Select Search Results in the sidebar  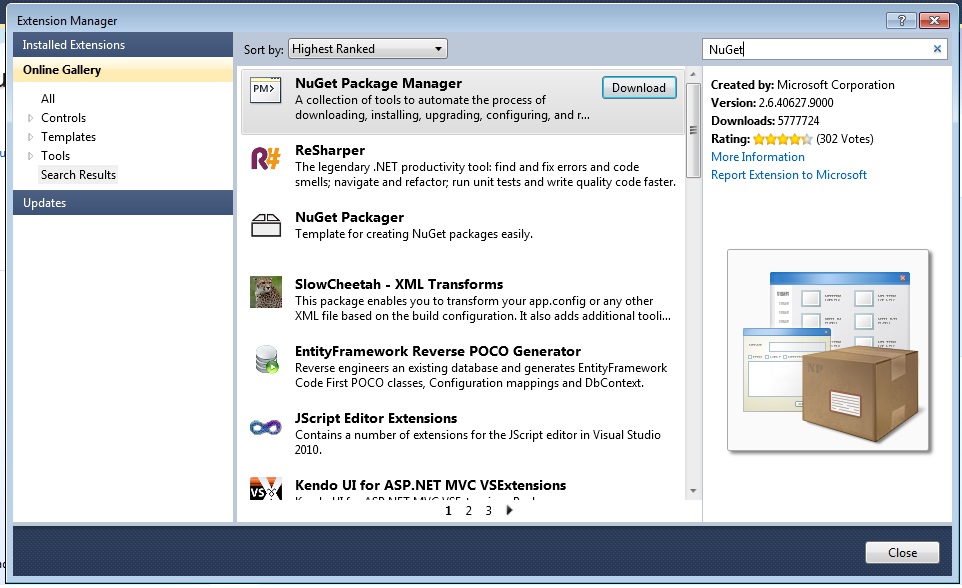click(x=78, y=174)
